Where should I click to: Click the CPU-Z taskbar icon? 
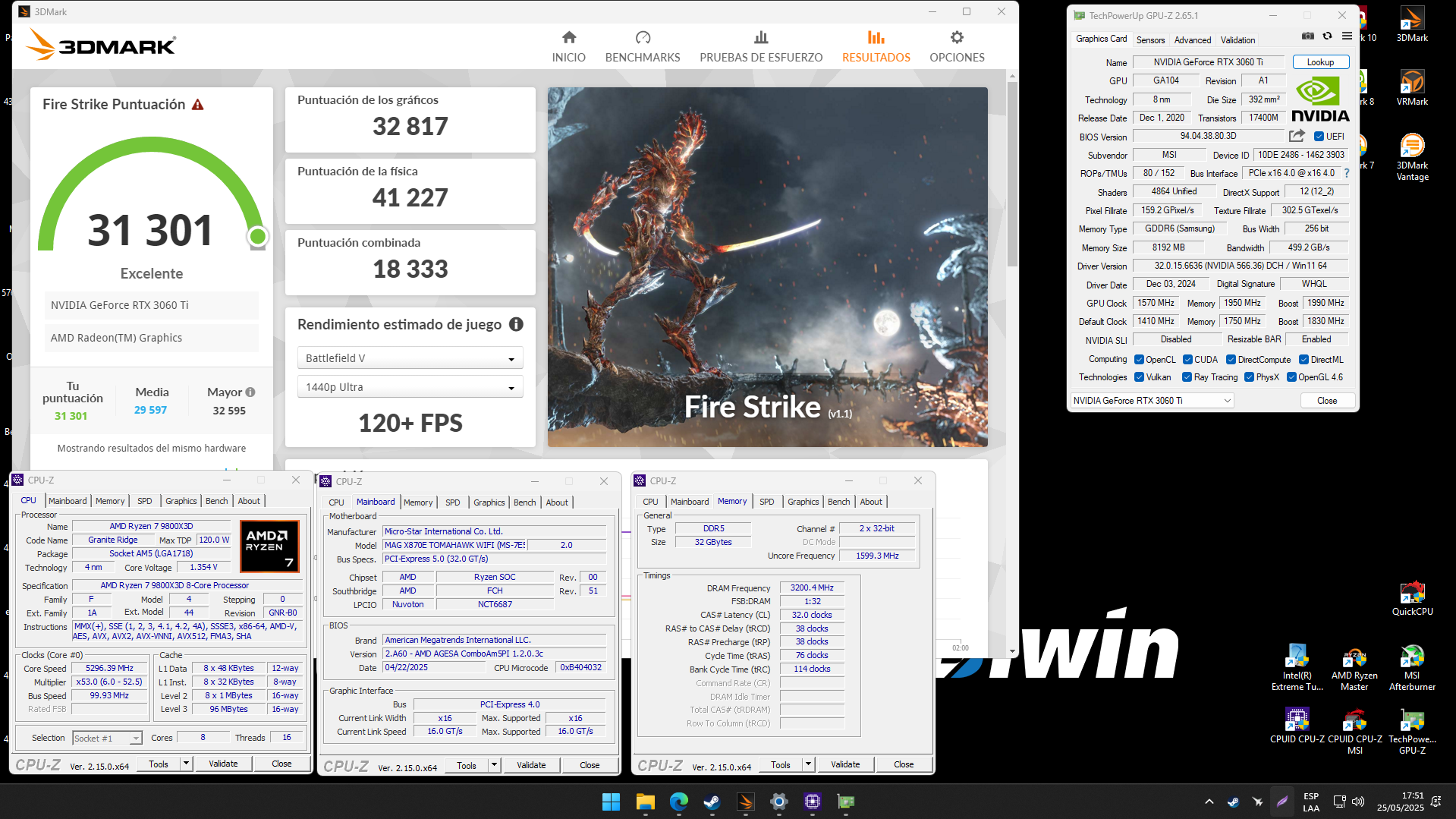pos(813,802)
